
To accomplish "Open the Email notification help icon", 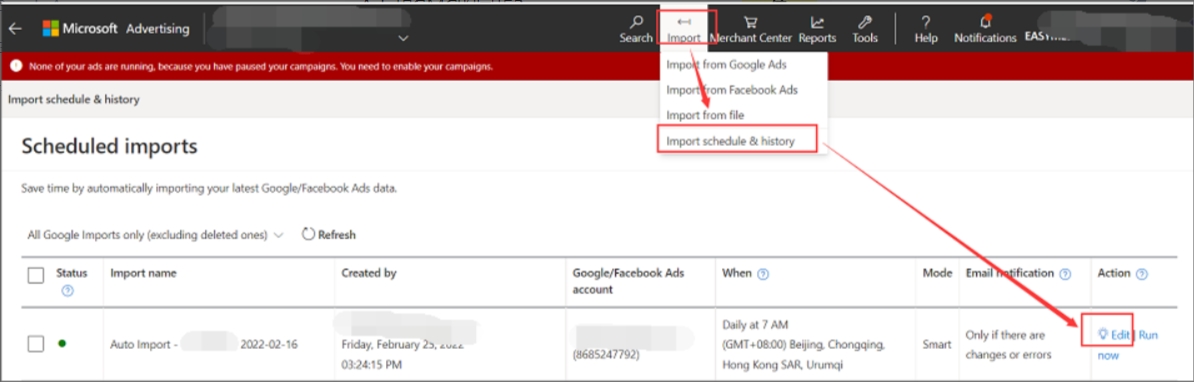I will coord(1065,274).
